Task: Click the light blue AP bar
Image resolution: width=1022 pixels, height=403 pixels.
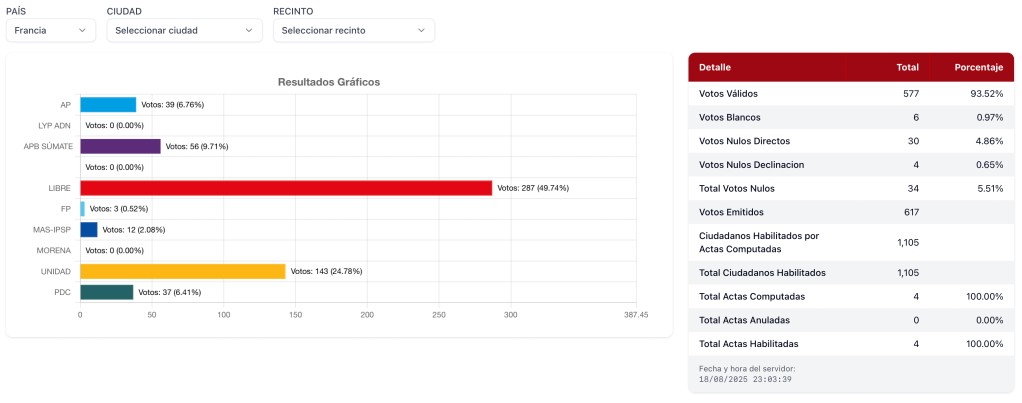Action: pyautogui.click(x=108, y=104)
